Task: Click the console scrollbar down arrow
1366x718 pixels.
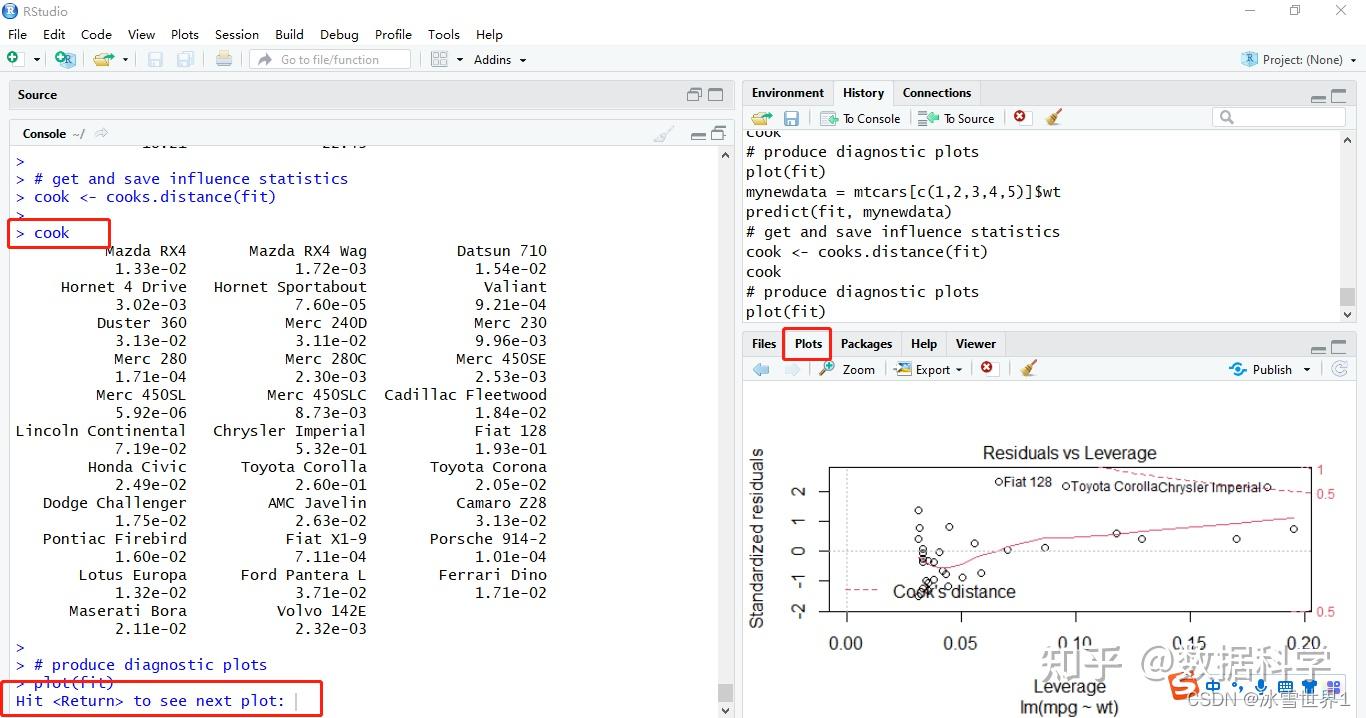Action: [726, 711]
